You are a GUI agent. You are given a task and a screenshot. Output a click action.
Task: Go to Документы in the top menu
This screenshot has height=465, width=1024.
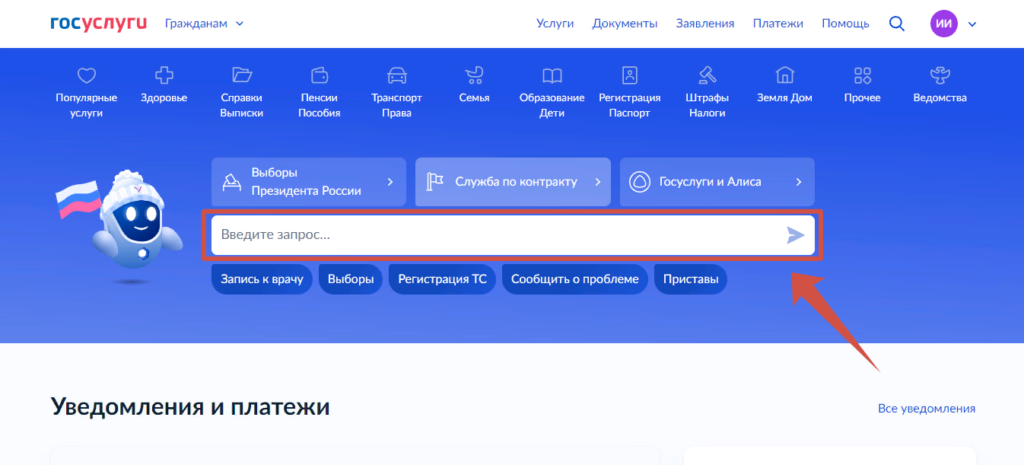(625, 24)
